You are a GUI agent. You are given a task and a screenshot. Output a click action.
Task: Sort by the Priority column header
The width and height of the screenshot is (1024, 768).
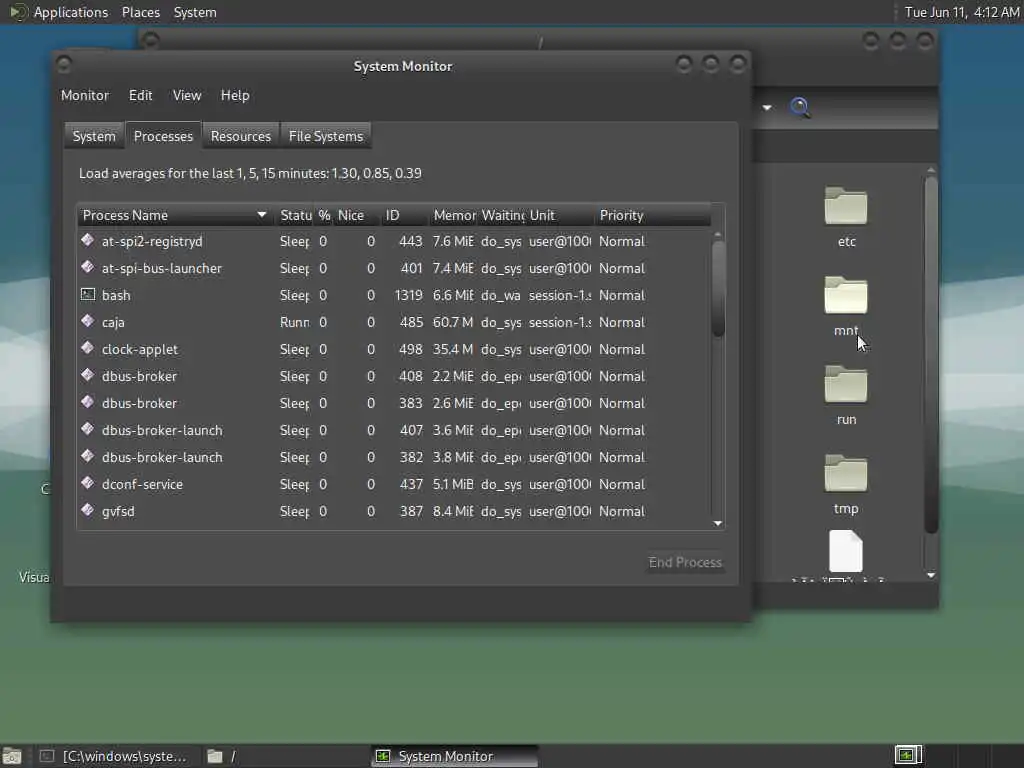653,215
